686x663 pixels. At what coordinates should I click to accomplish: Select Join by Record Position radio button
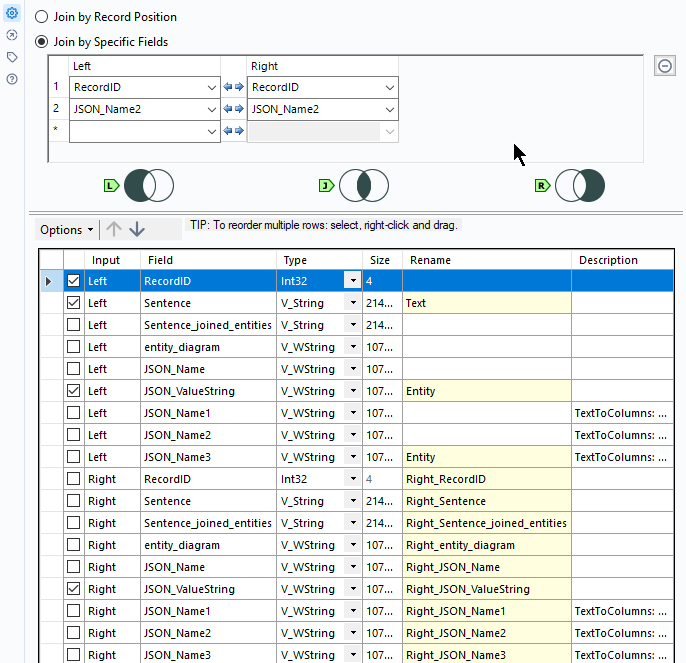(42, 17)
